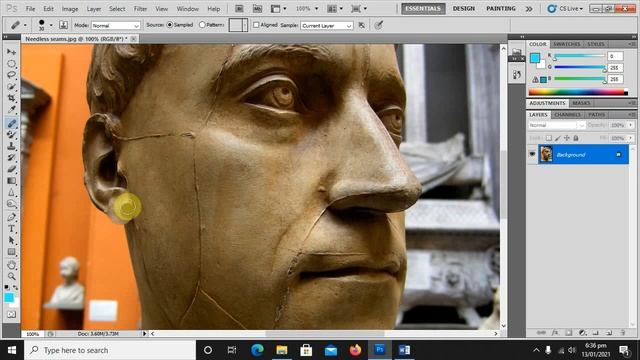Select the Eraser tool
Screen dimensions: 640x360
click(11, 169)
